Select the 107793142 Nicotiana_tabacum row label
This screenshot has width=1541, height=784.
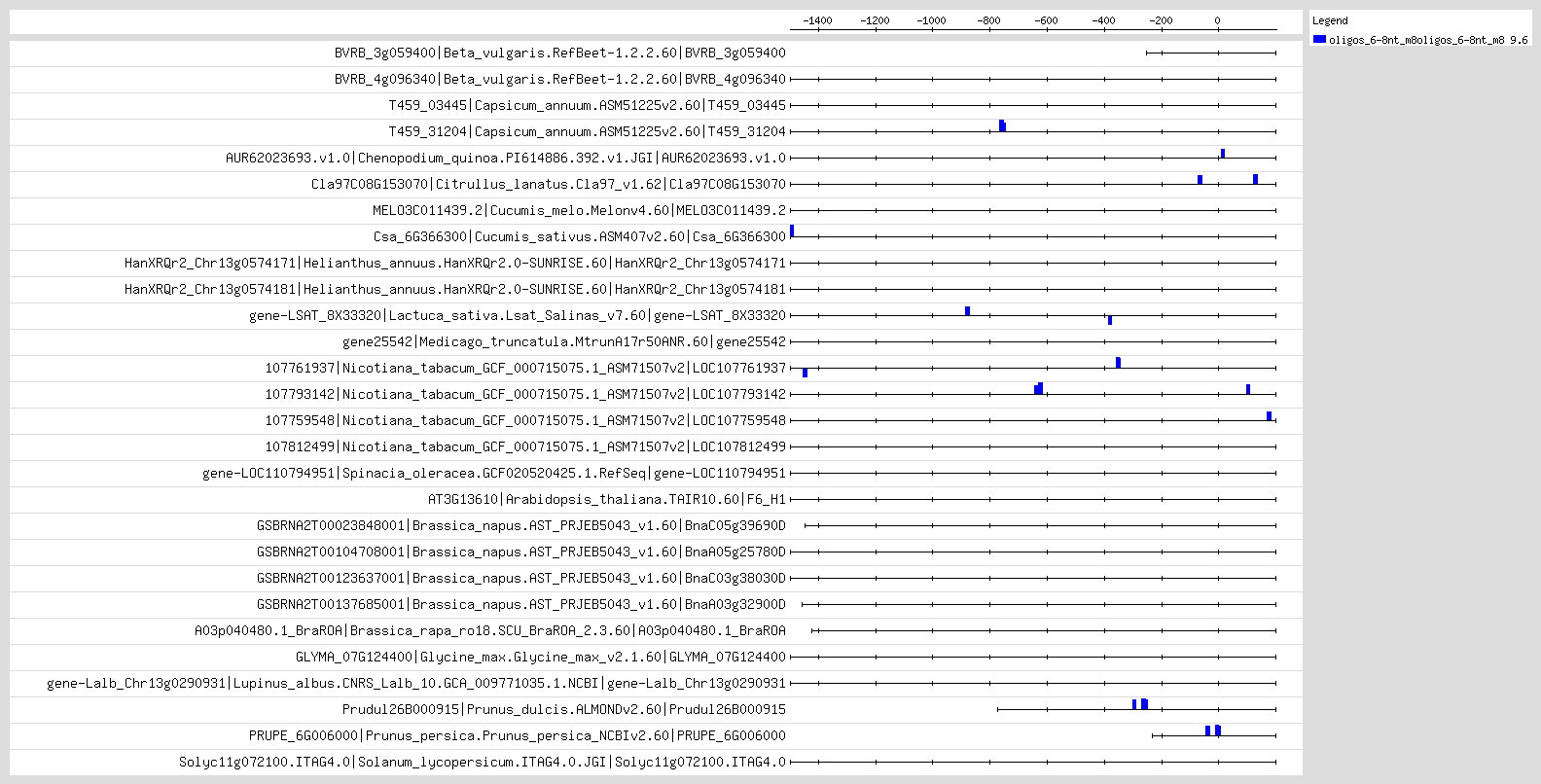point(525,394)
